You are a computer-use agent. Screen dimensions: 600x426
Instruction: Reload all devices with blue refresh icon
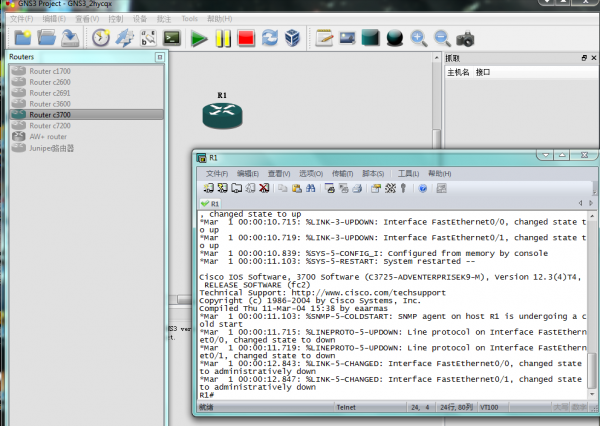(x=270, y=38)
